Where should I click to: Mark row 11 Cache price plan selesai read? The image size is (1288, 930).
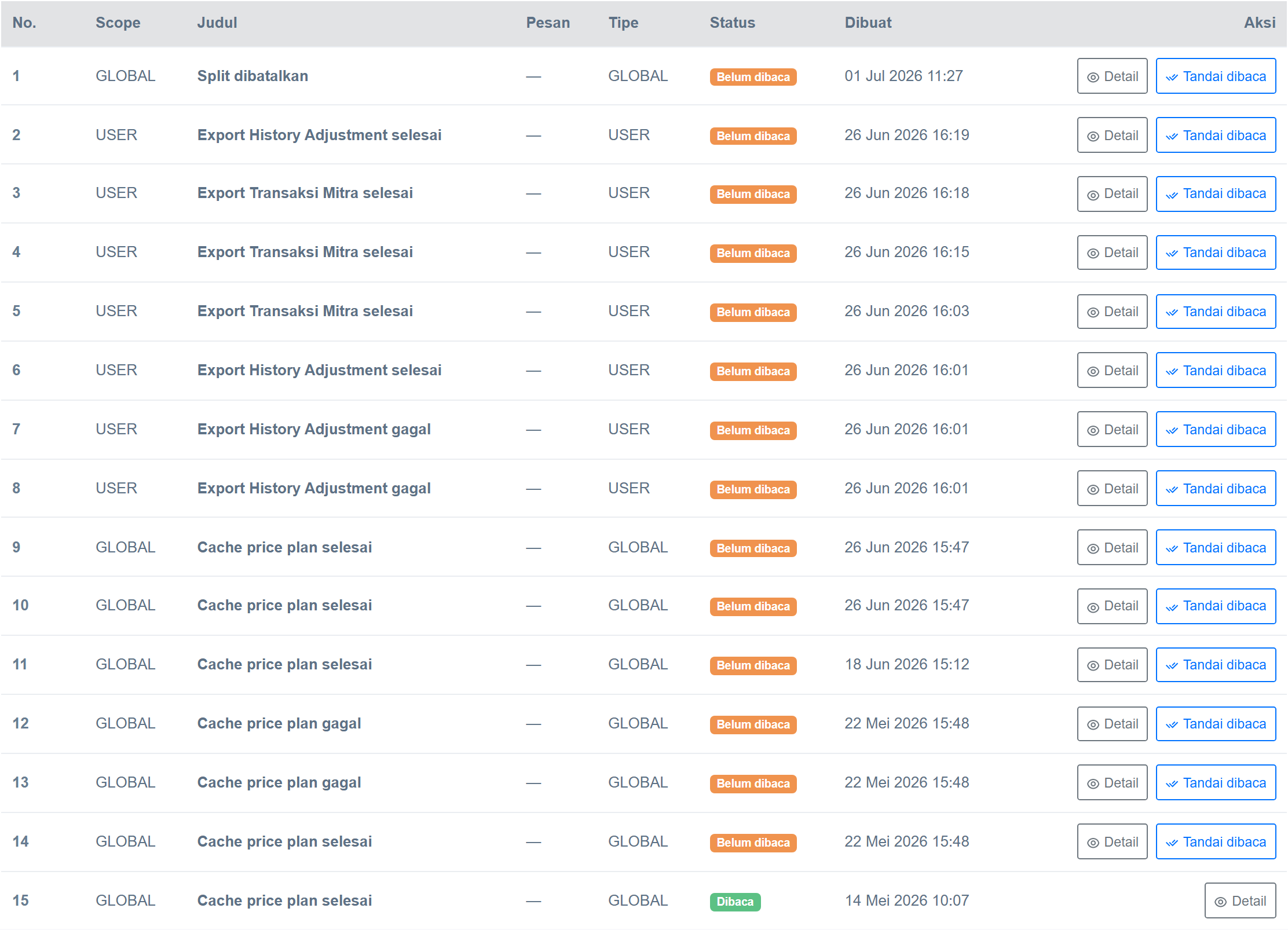(1216, 664)
